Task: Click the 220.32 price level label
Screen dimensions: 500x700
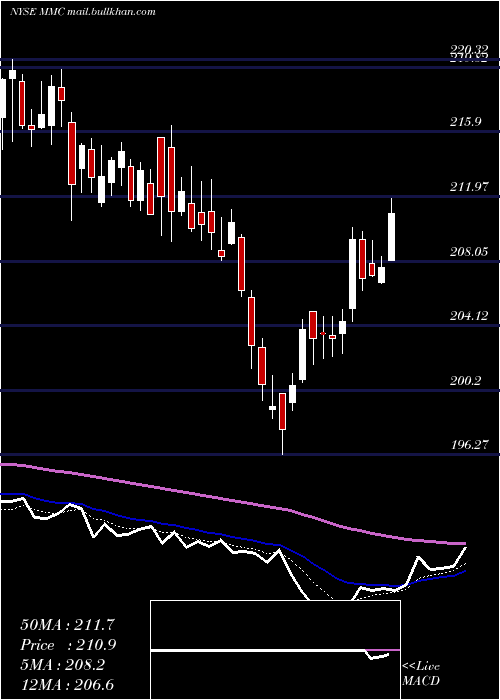Action: click(468, 50)
